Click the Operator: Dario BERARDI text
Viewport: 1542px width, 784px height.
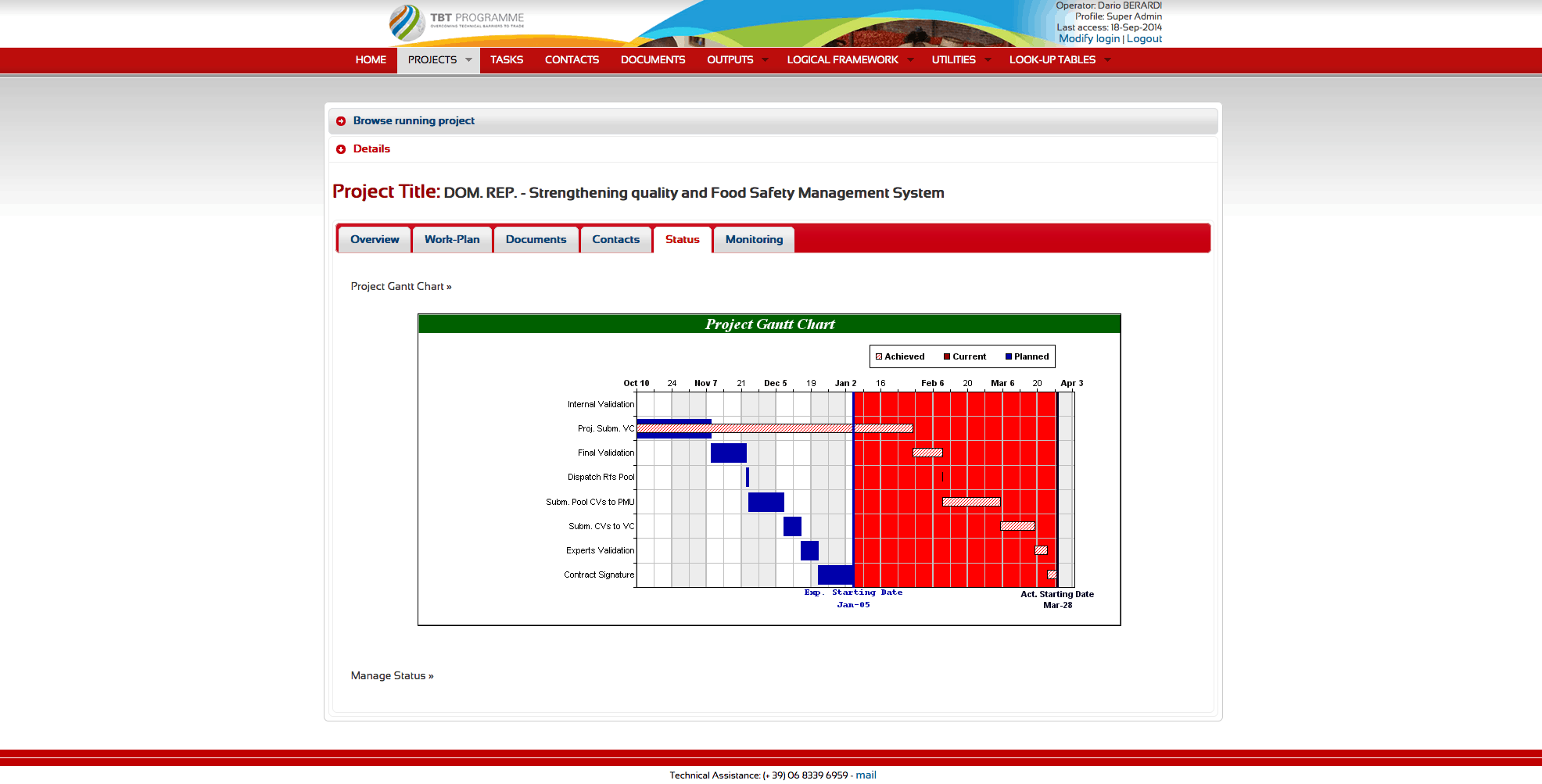point(1109,5)
